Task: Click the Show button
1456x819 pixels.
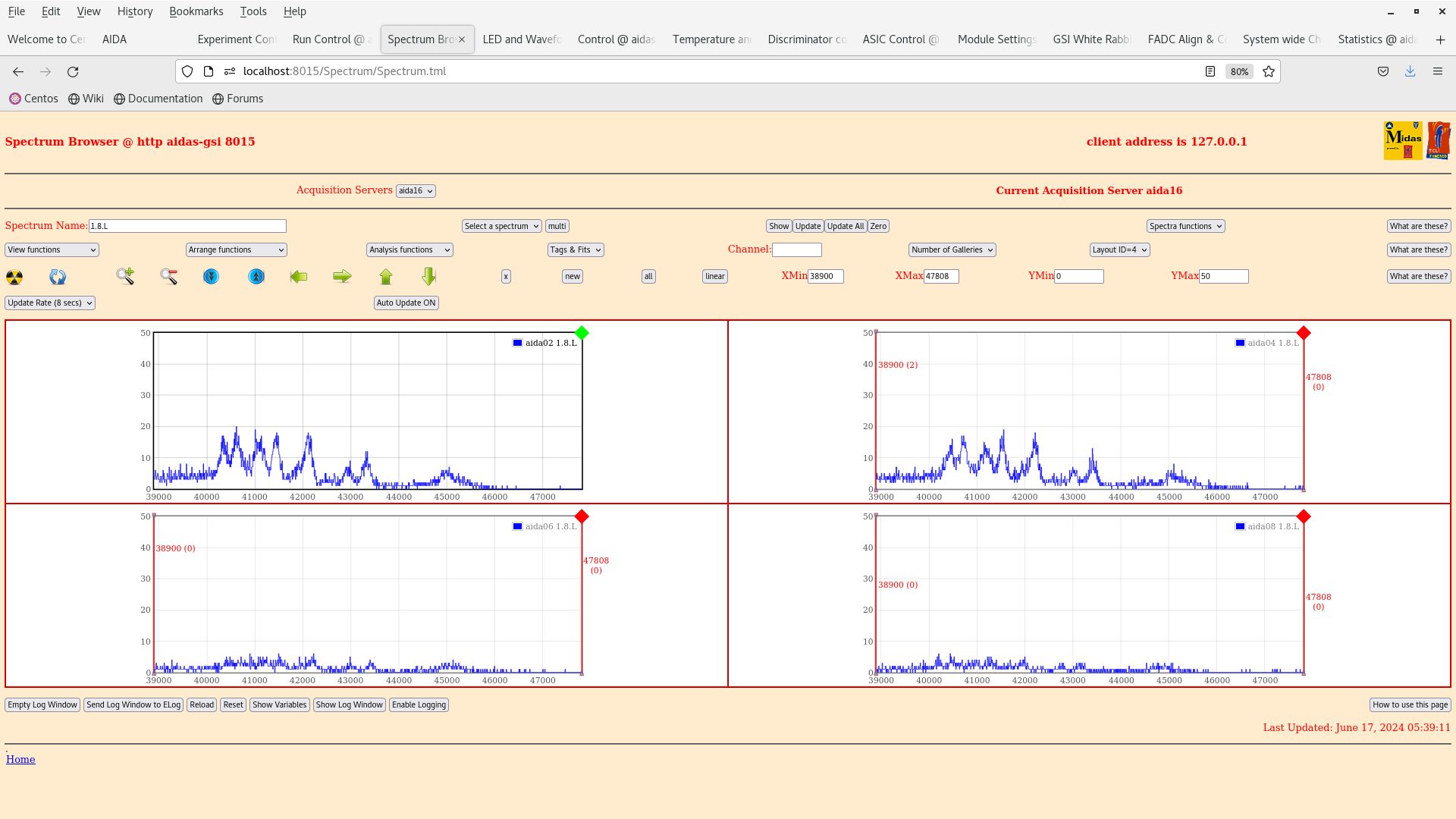Action: click(x=779, y=226)
